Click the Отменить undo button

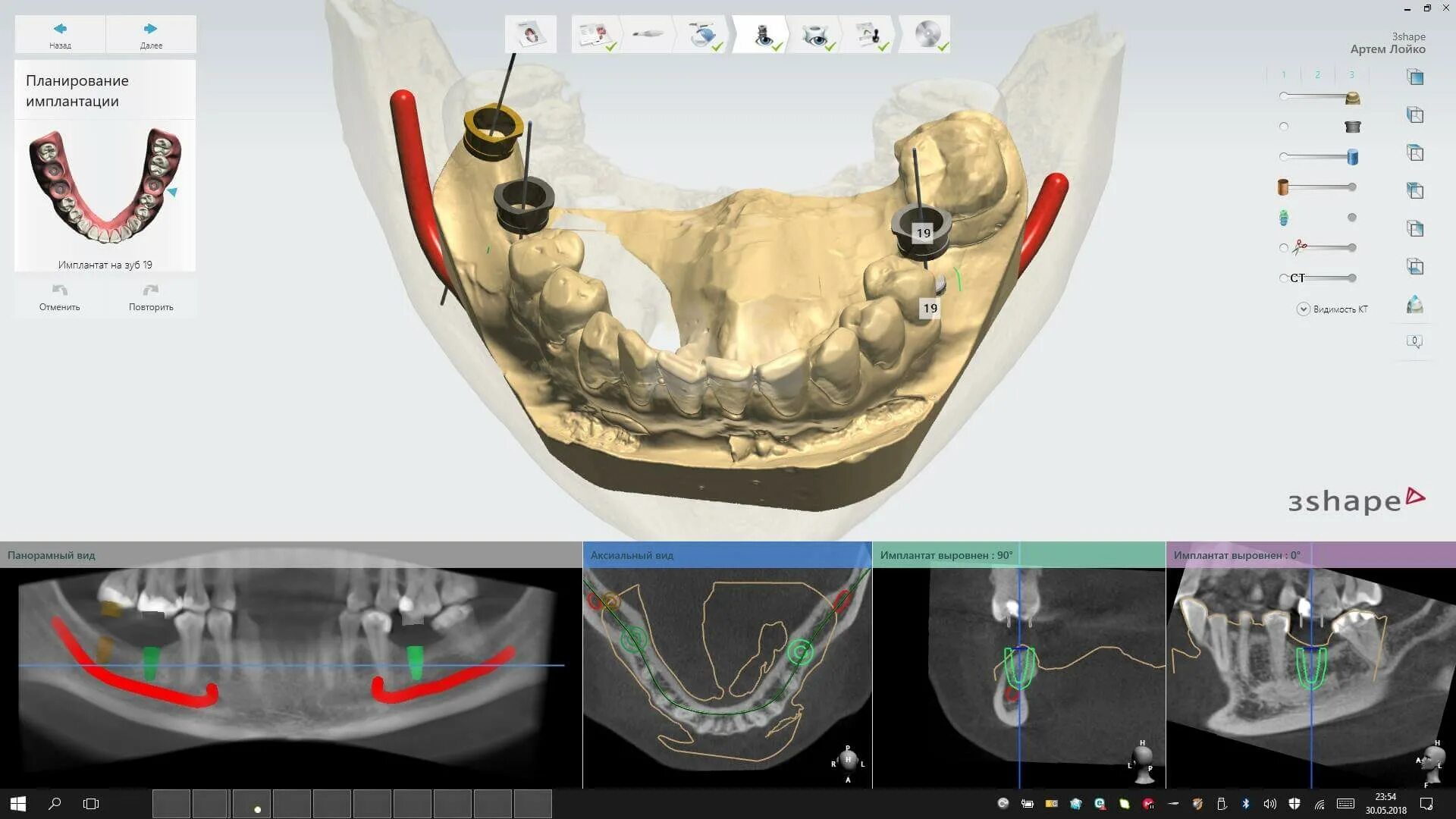pos(60,297)
